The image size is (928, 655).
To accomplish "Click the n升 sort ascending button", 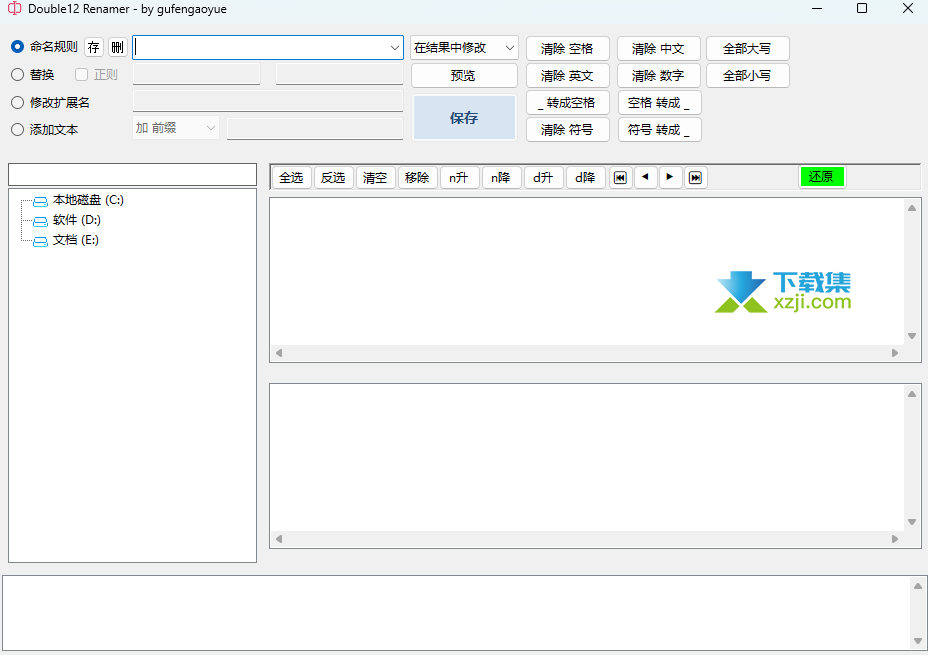I will point(458,178).
